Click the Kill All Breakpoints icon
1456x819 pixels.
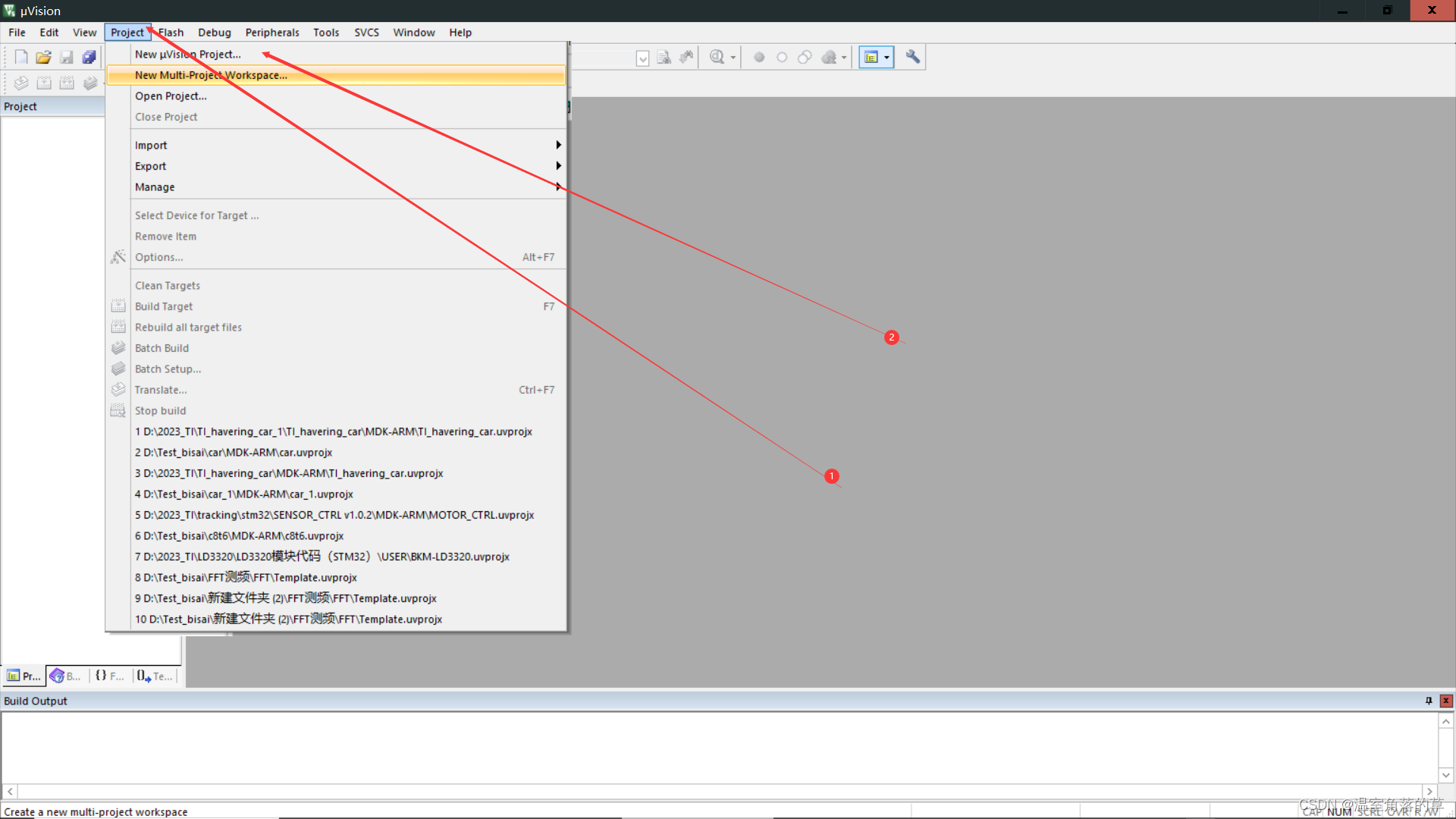click(829, 57)
